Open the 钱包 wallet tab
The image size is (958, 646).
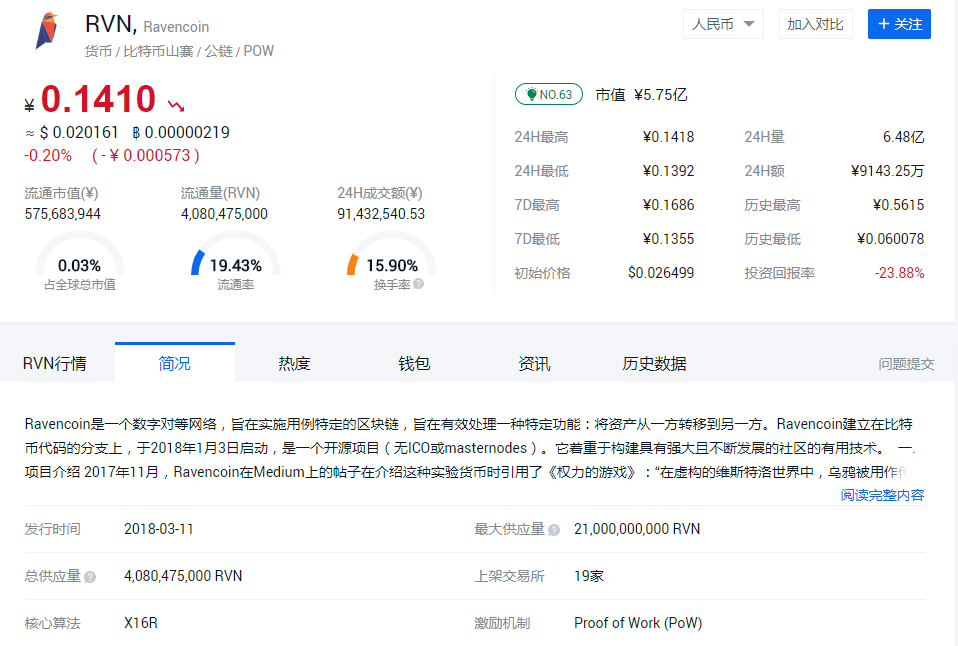[x=414, y=364]
